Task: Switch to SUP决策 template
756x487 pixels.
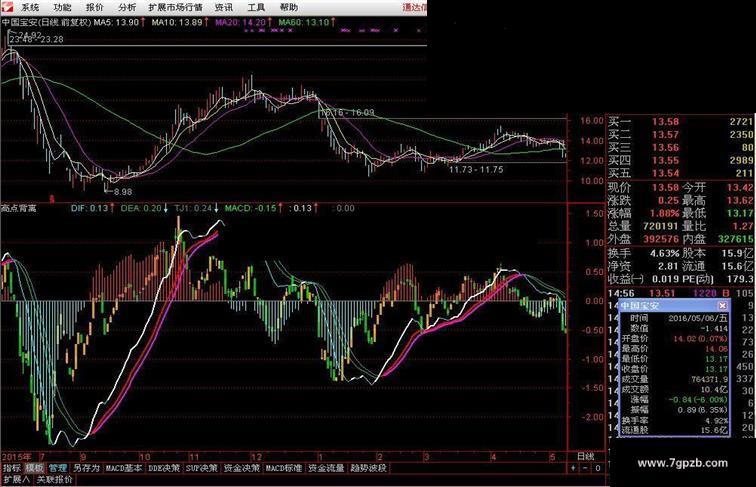Action: [x=202, y=468]
